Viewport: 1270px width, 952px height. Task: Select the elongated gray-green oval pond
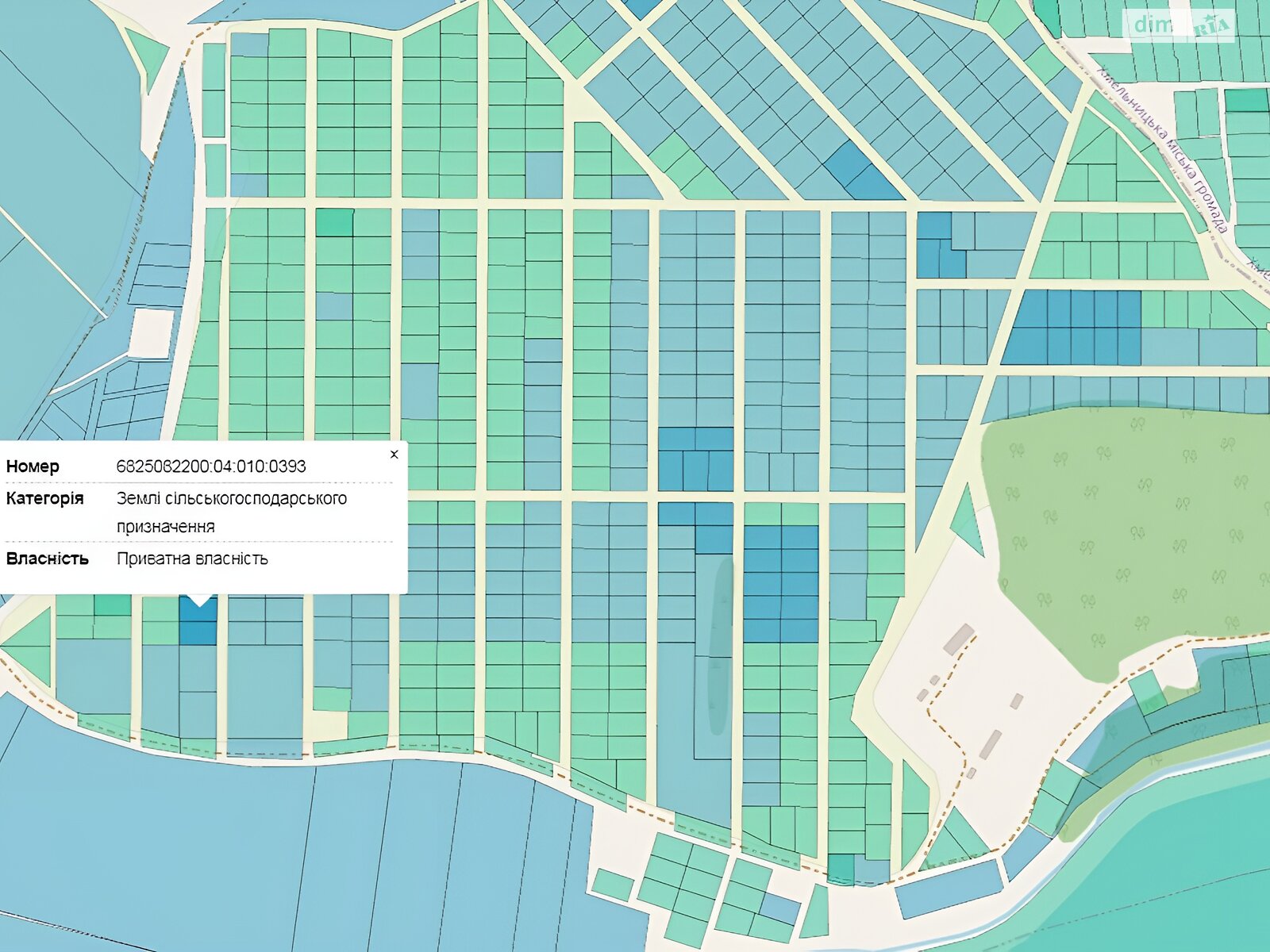pos(721,647)
